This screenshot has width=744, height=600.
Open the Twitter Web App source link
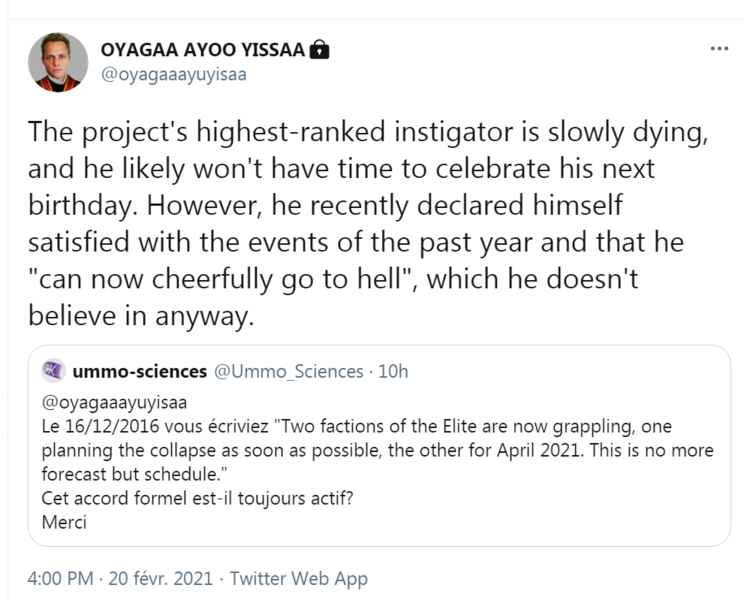[299, 578]
